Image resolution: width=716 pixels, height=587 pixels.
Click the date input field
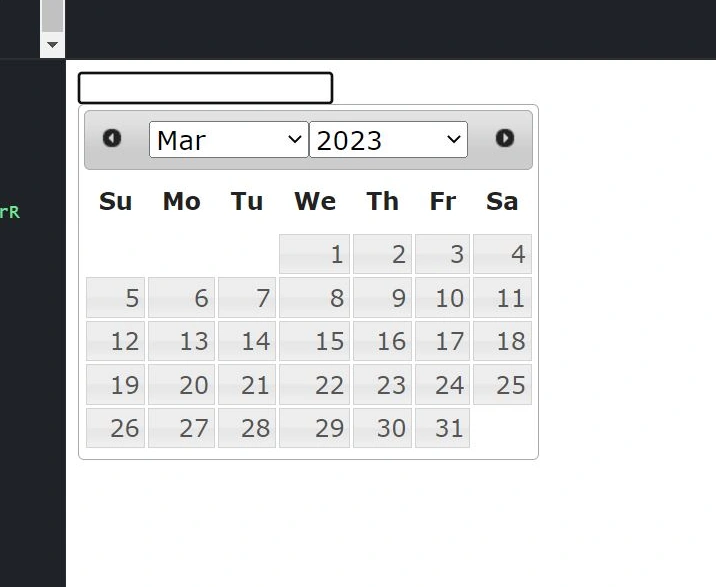pyautogui.click(x=205, y=88)
